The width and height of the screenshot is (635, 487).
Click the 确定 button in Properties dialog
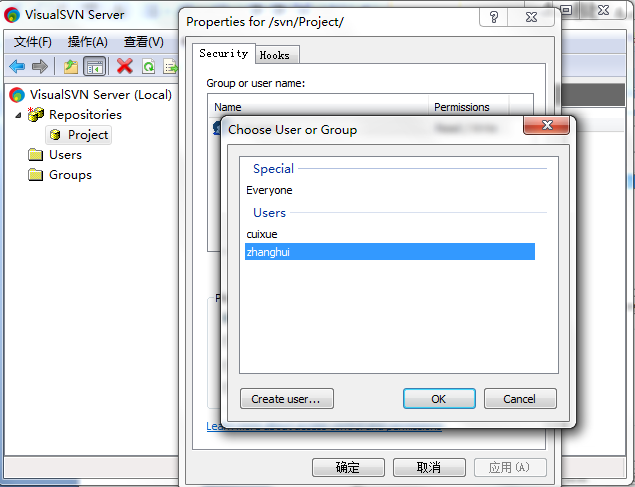[x=348, y=468]
